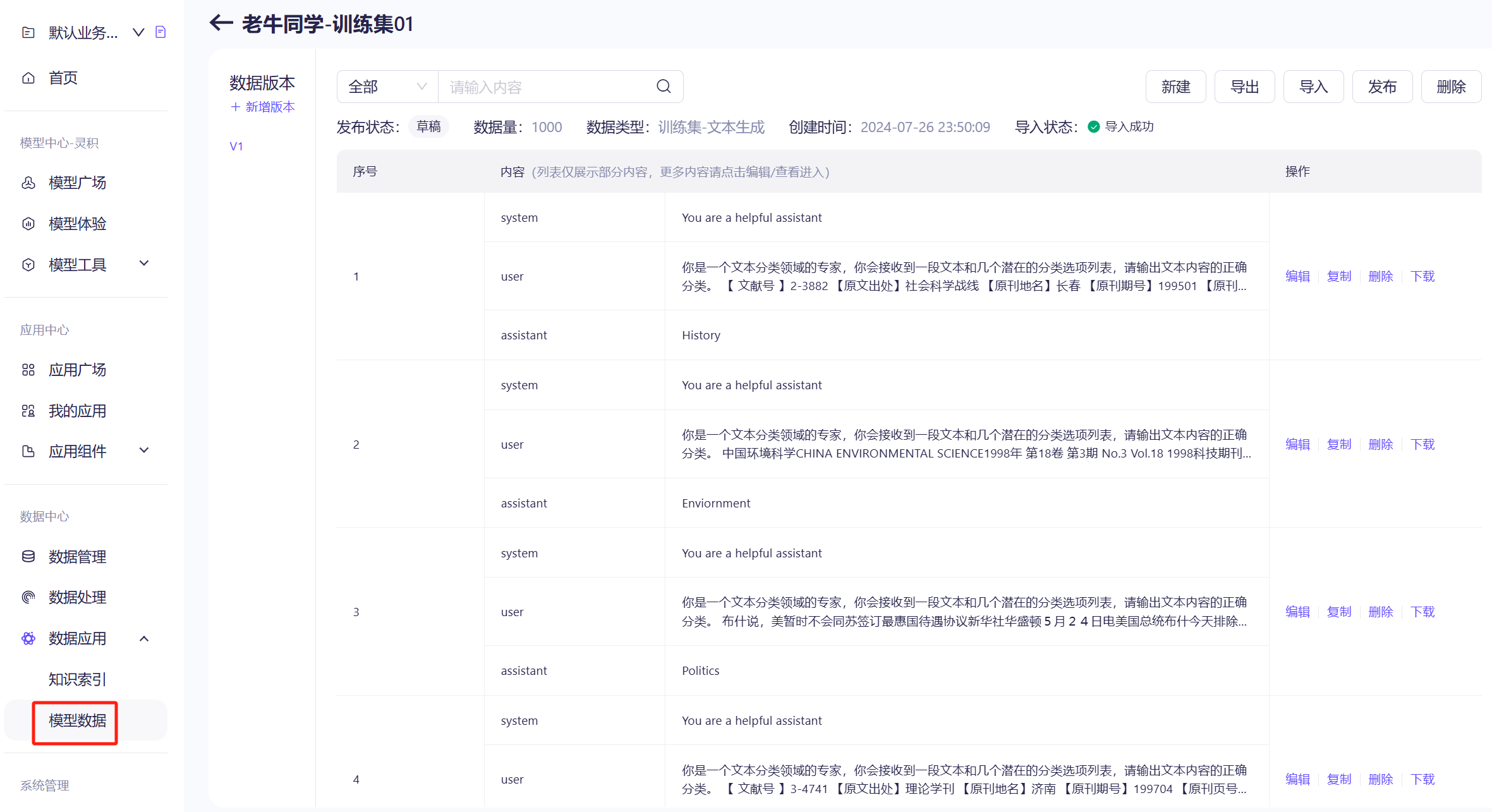Viewport: 1492px width, 812px height.
Task: Click 下载 for row 4
Action: (x=1422, y=779)
